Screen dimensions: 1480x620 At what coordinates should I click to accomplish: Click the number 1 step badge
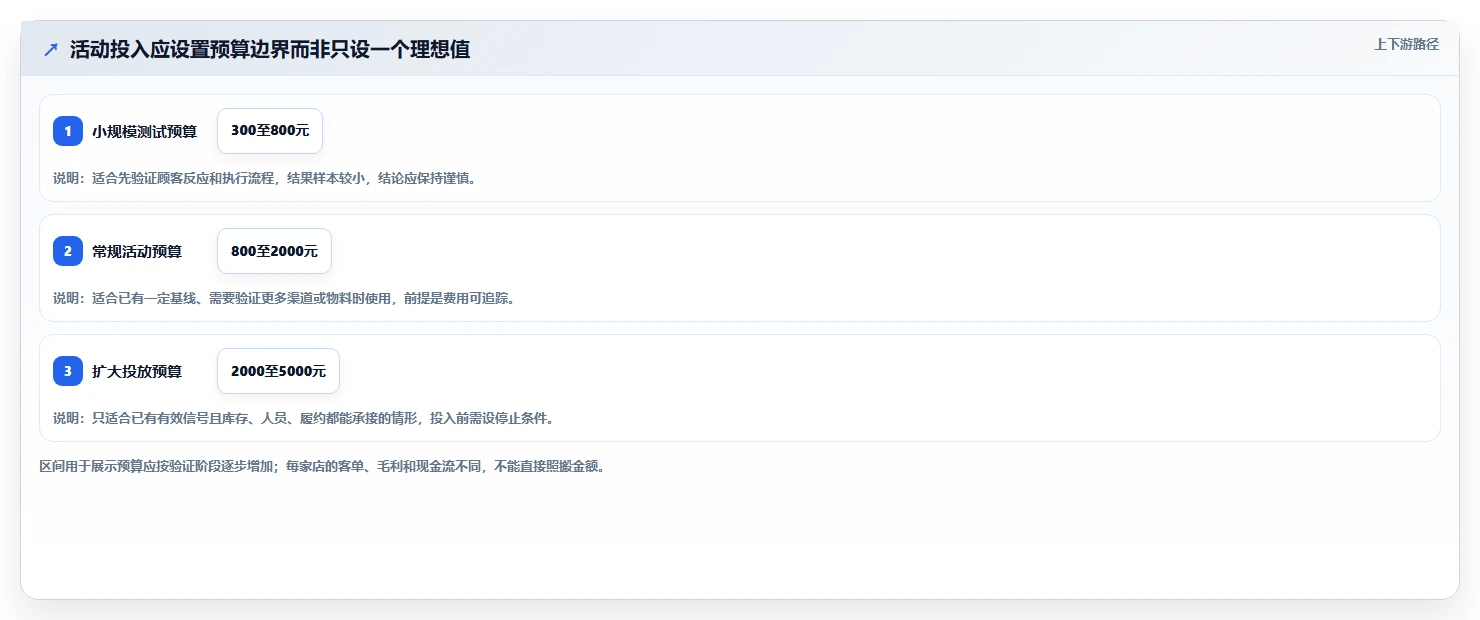[x=68, y=131]
